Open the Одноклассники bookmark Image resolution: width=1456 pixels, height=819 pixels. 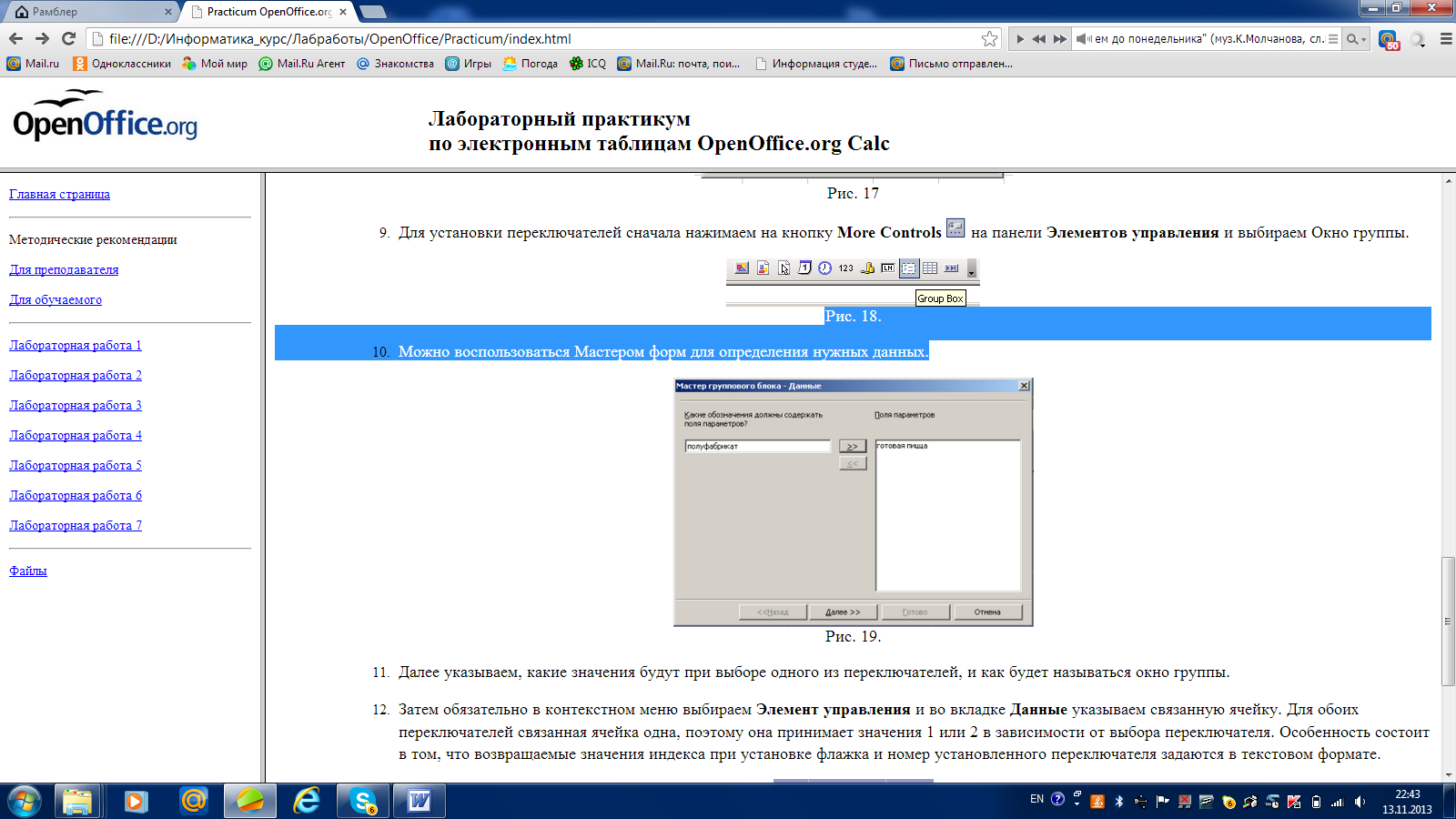122,64
